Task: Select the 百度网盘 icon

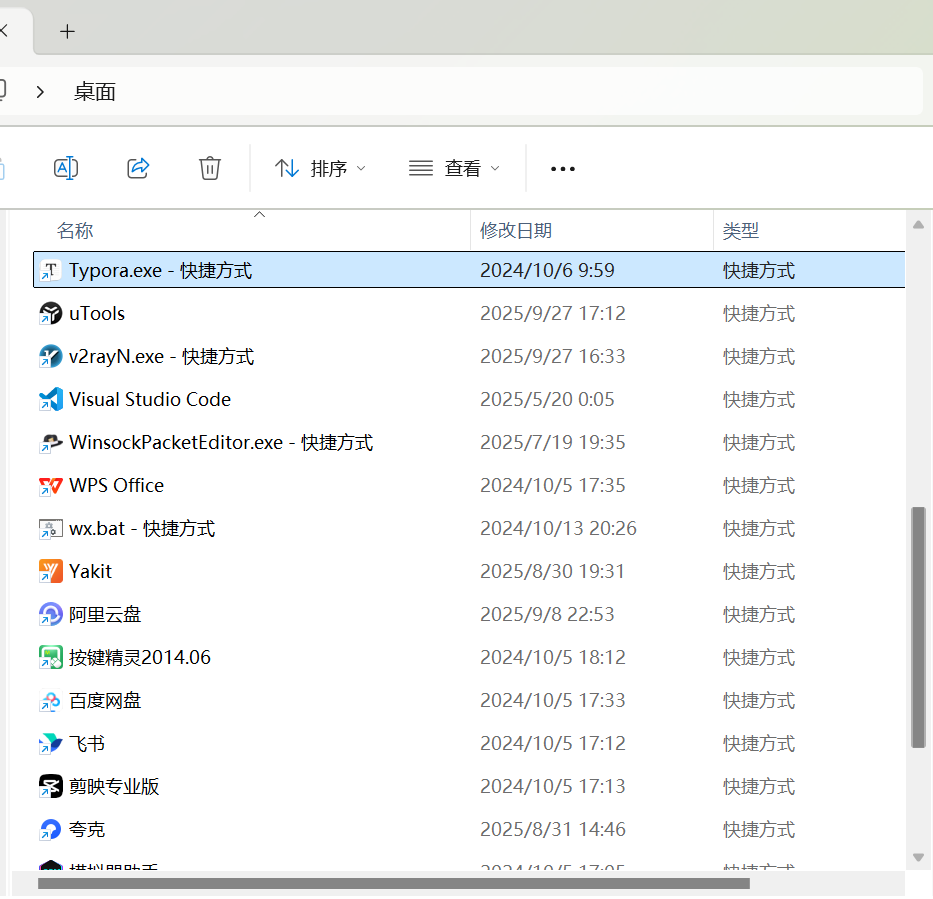Action: (x=51, y=700)
